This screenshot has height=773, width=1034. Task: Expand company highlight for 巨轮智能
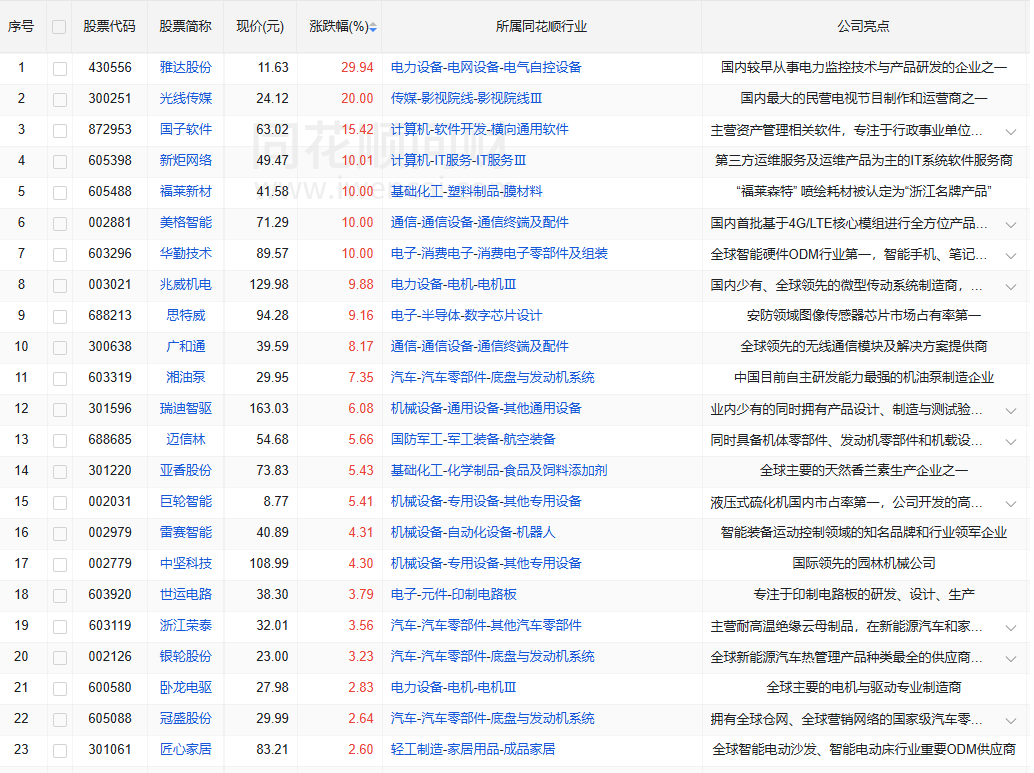click(1010, 503)
